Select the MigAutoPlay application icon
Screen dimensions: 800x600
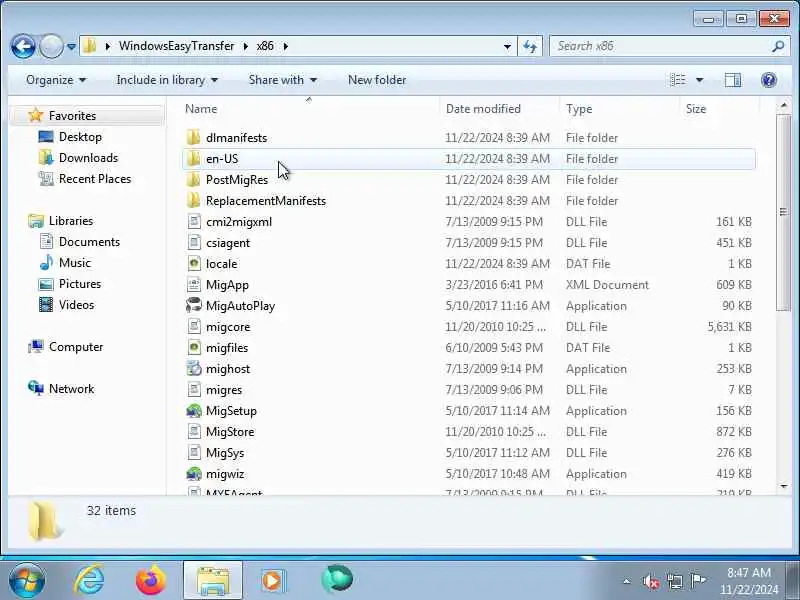click(x=193, y=305)
